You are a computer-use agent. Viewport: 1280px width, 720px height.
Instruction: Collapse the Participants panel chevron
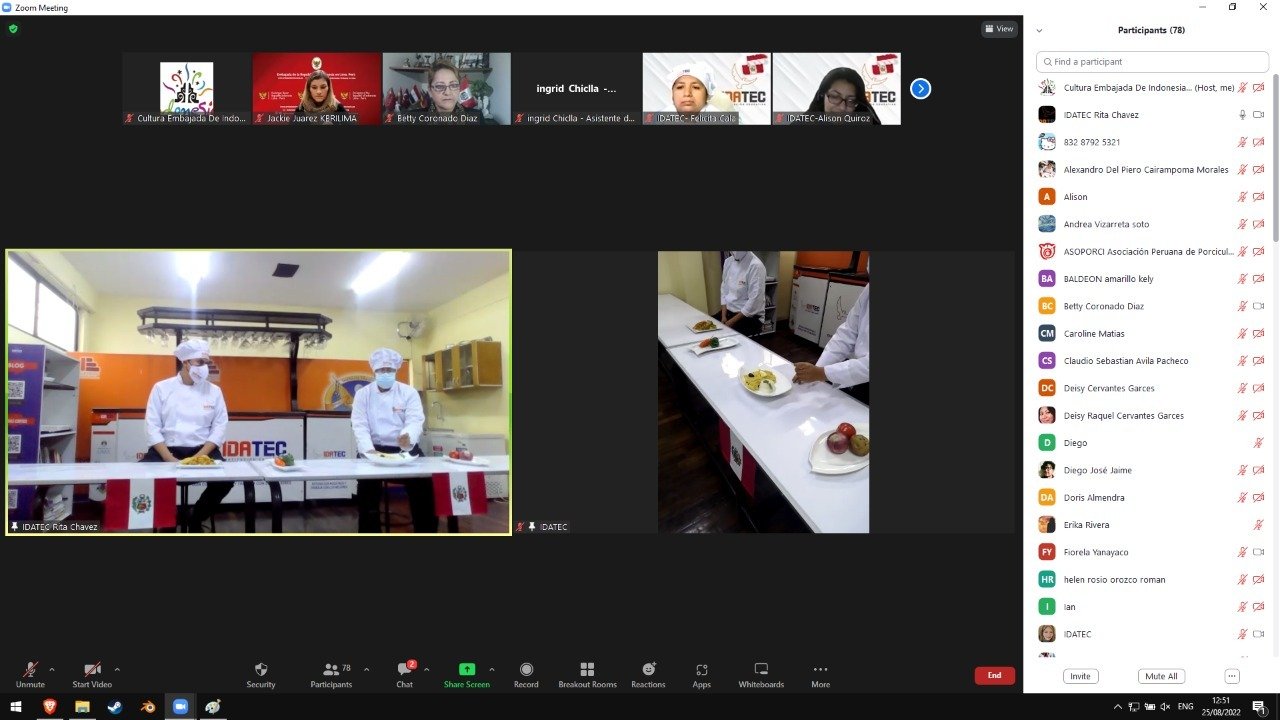click(x=1040, y=31)
